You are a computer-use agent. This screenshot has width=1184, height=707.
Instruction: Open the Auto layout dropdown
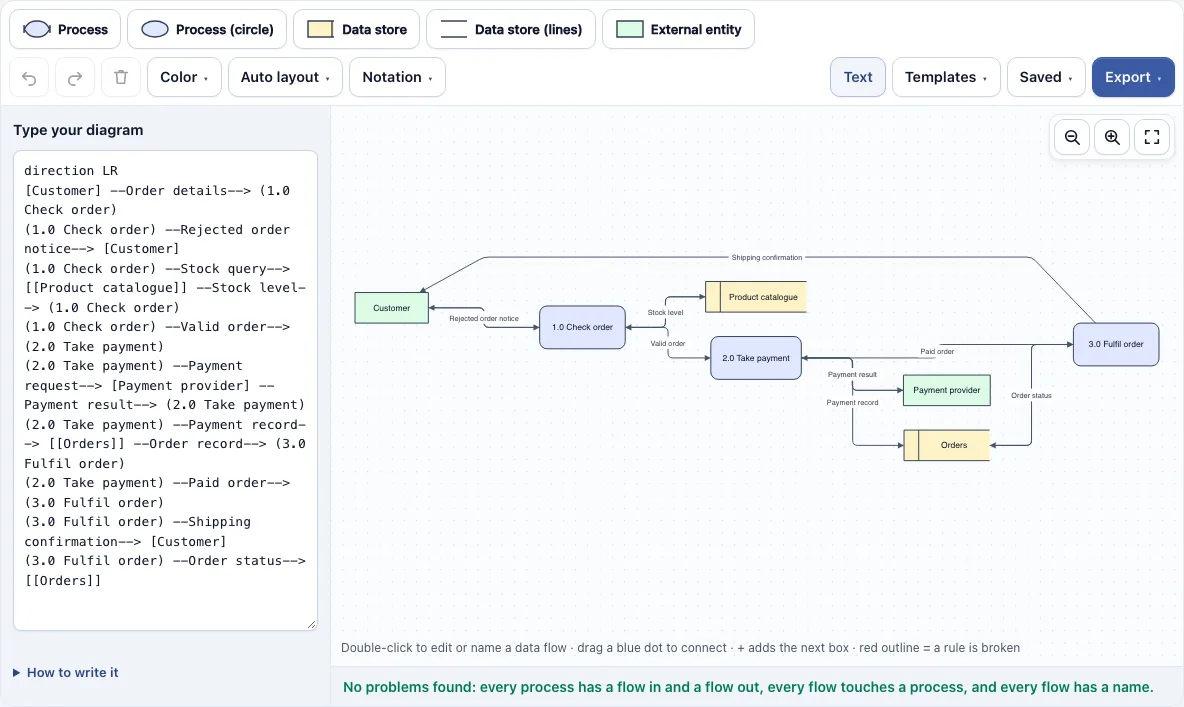pos(285,77)
